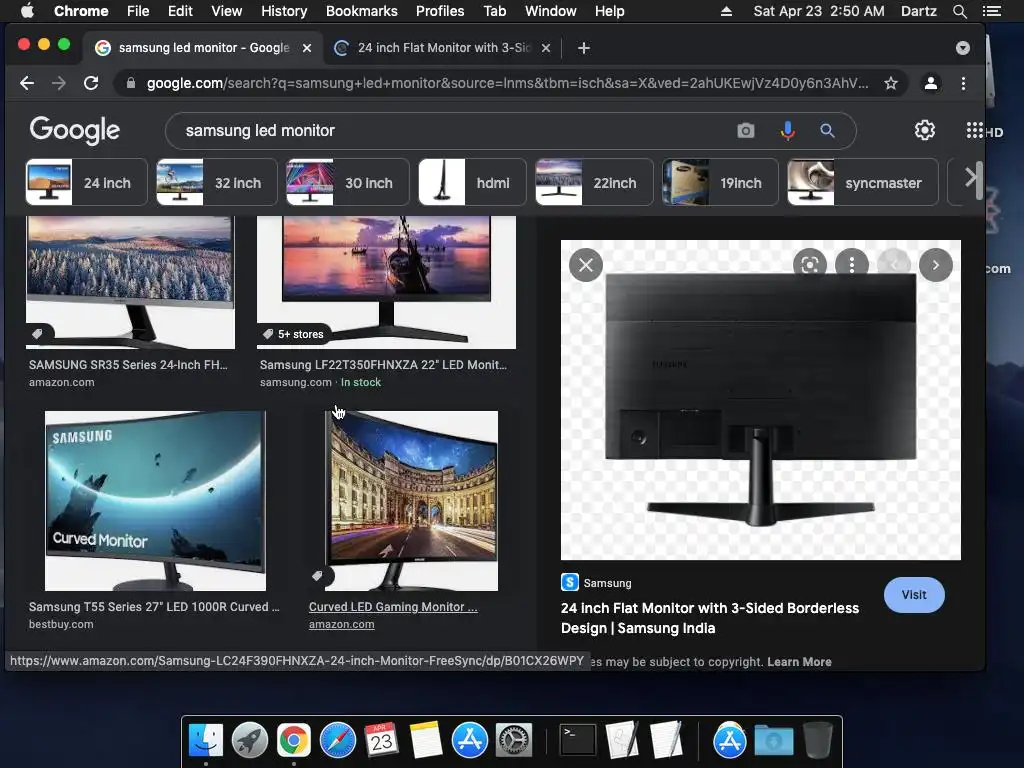
Task: Click the blue search magnifier icon
Action: pos(827,131)
